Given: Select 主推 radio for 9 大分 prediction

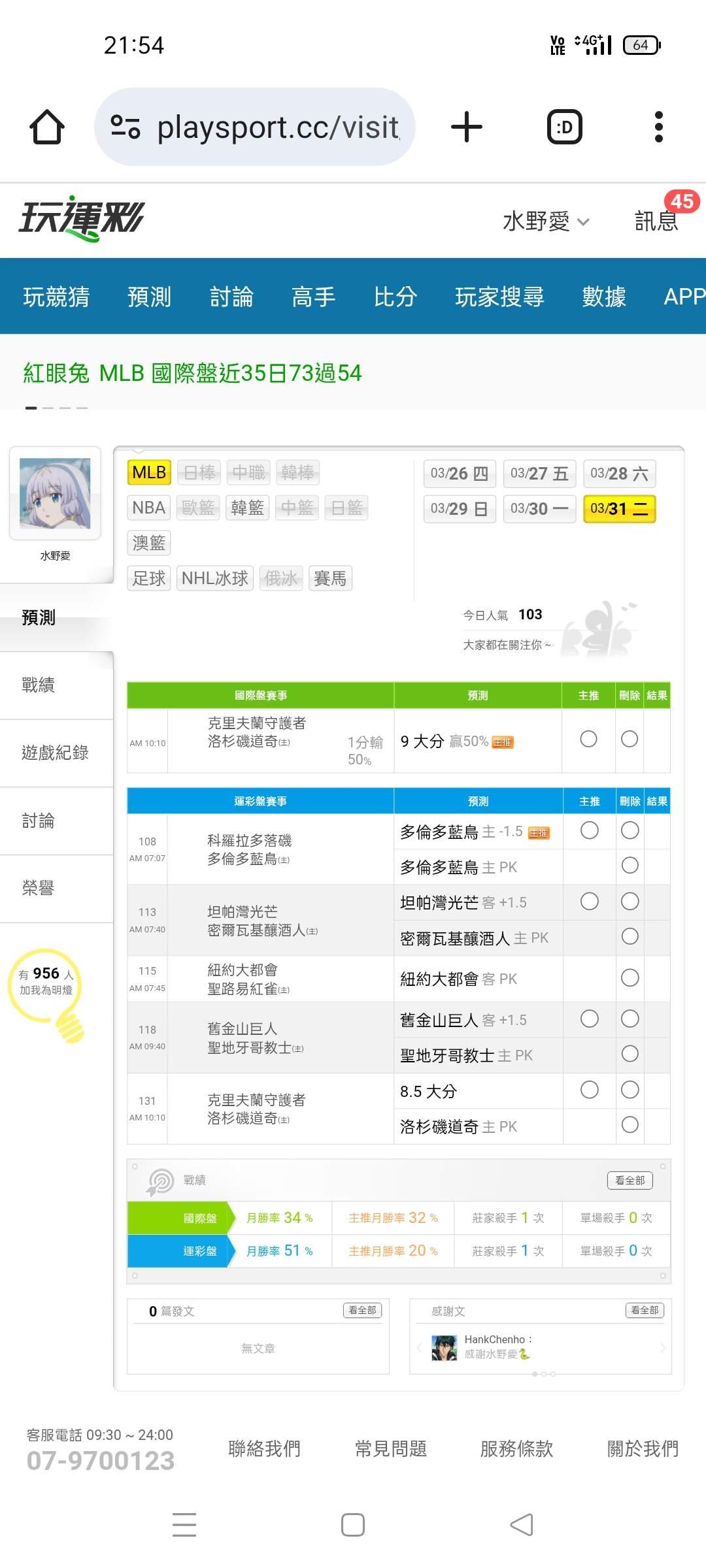Looking at the screenshot, I should [588, 739].
